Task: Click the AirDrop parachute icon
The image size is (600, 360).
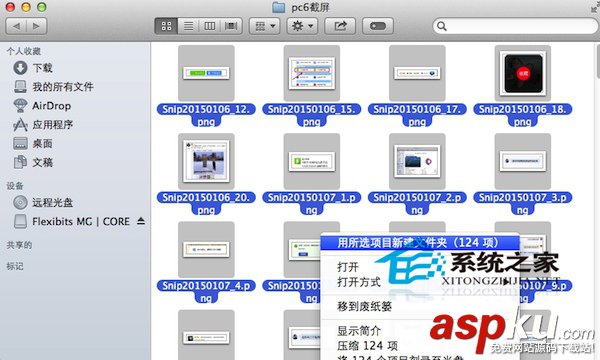Action: (20, 106)
